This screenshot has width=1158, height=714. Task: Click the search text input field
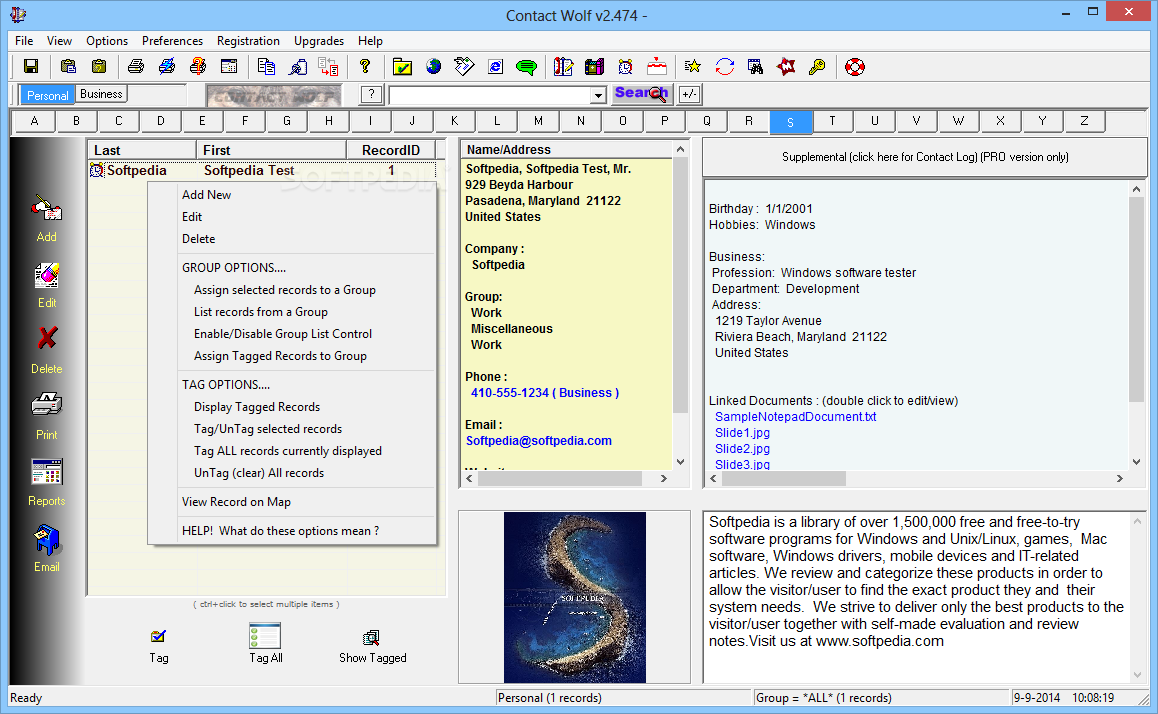(490, 95)
